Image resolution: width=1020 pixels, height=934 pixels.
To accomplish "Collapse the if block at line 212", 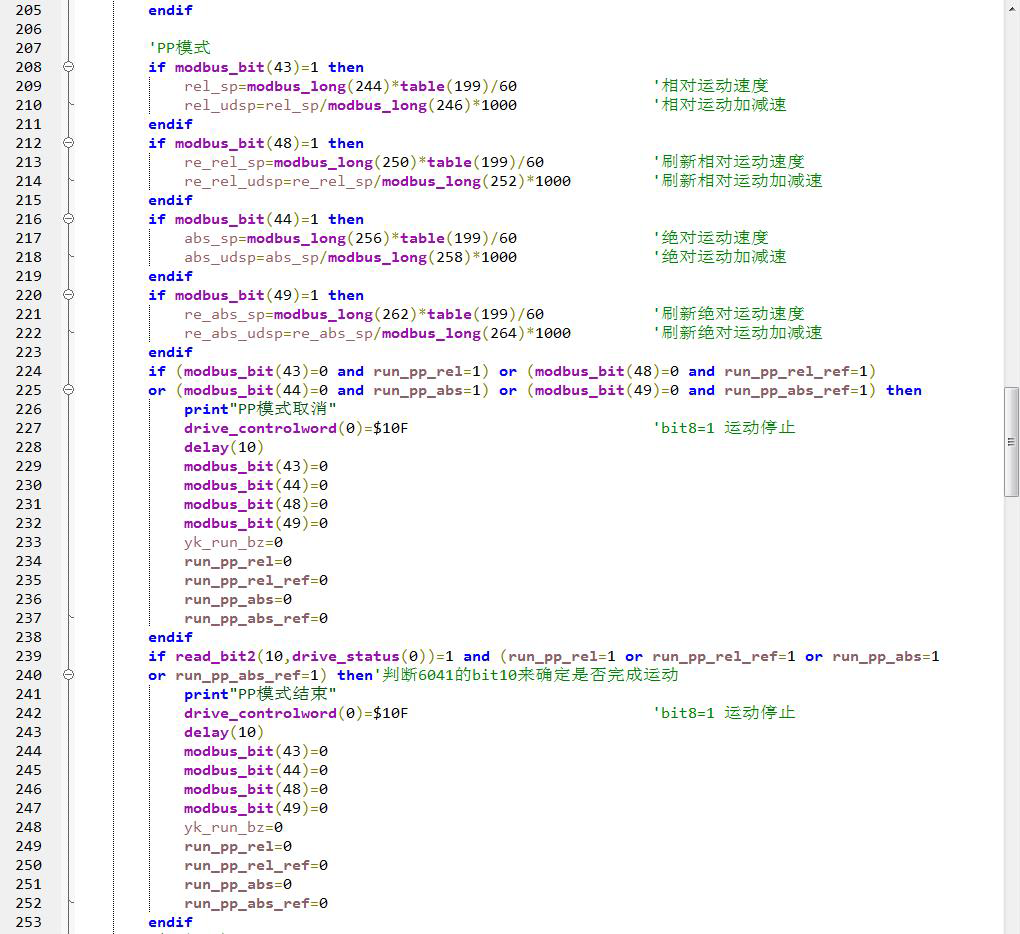I will pos(68,143).
